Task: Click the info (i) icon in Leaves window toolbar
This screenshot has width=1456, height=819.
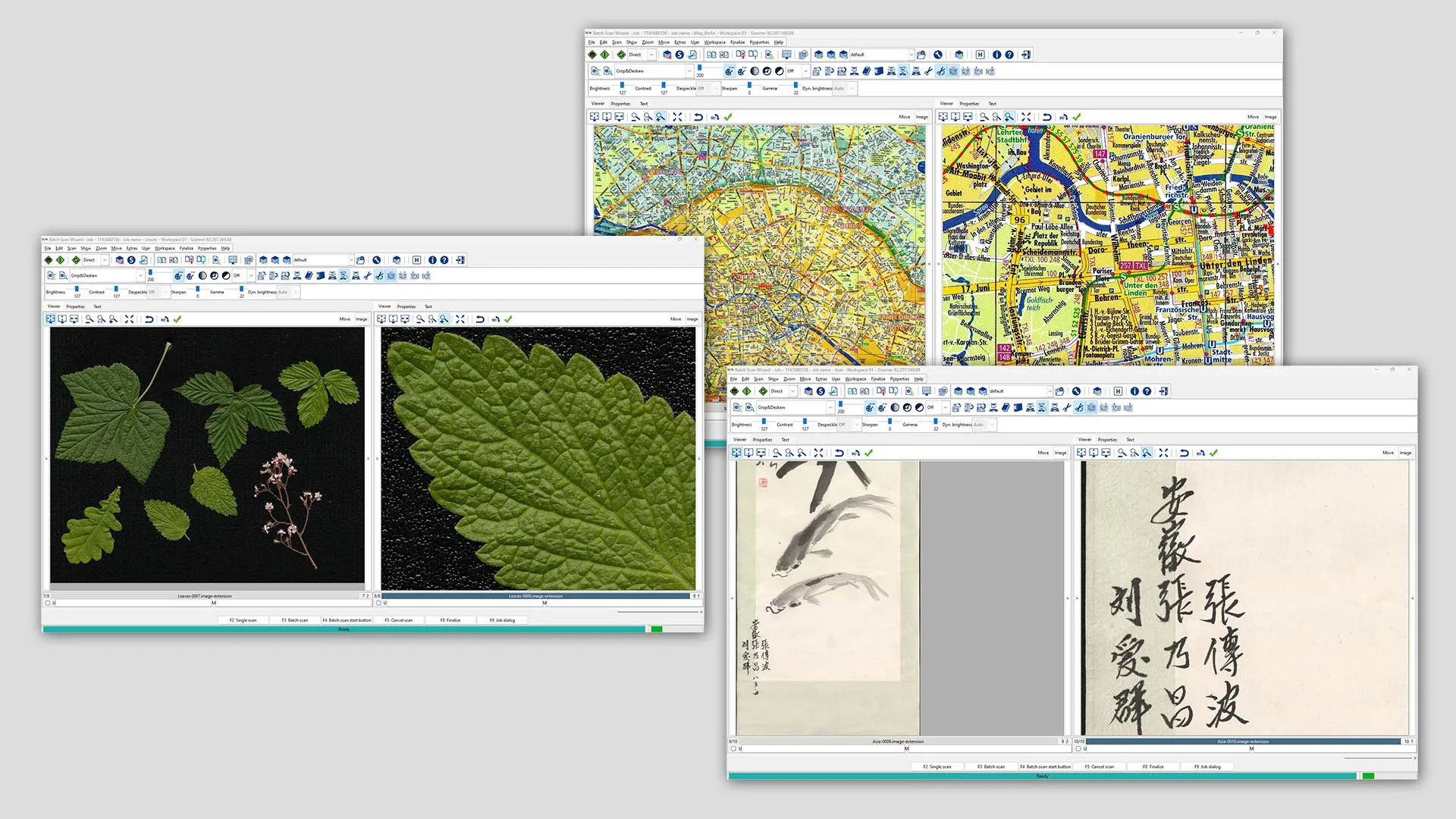Action: coord(432,260)
